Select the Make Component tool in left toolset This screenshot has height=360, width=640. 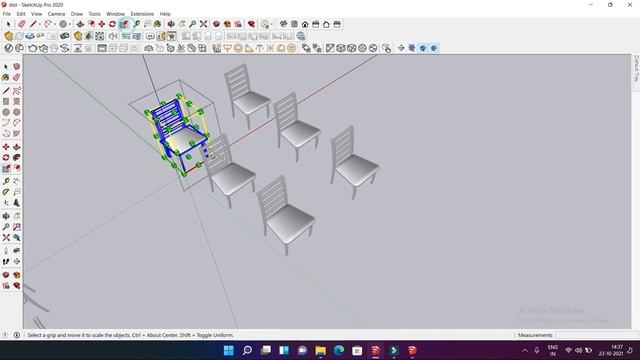tap(16, 66)
